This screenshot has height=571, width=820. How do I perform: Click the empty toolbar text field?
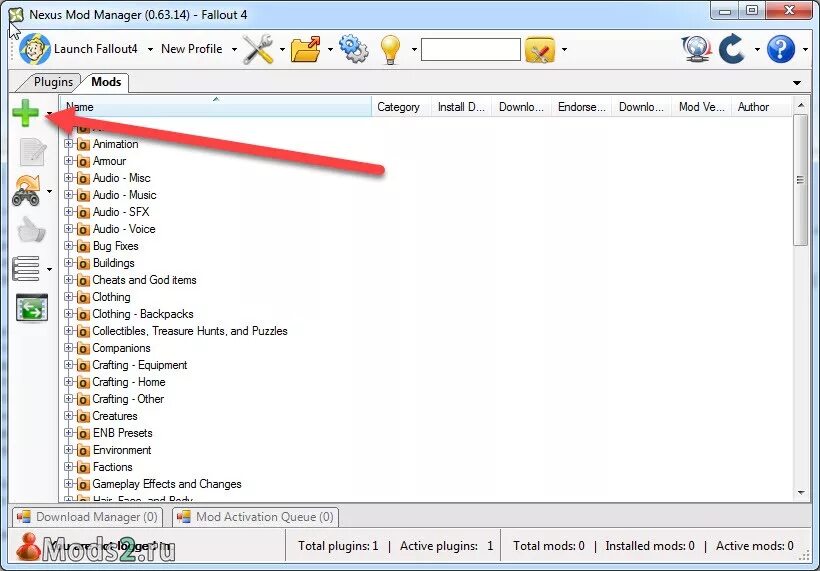pyautogui.click(x=471, y=50)
